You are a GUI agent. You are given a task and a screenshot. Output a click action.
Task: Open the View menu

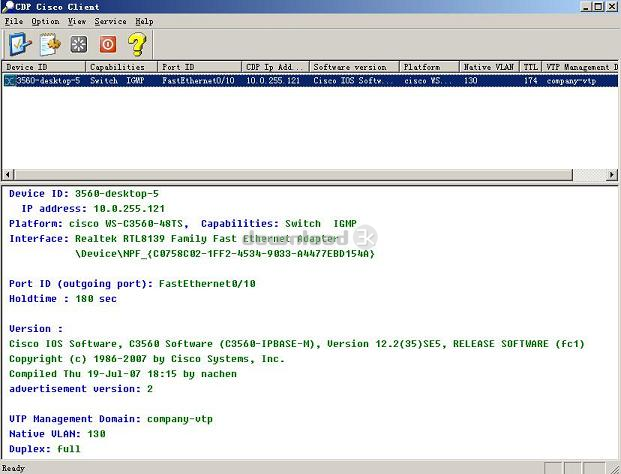(77, 21)
